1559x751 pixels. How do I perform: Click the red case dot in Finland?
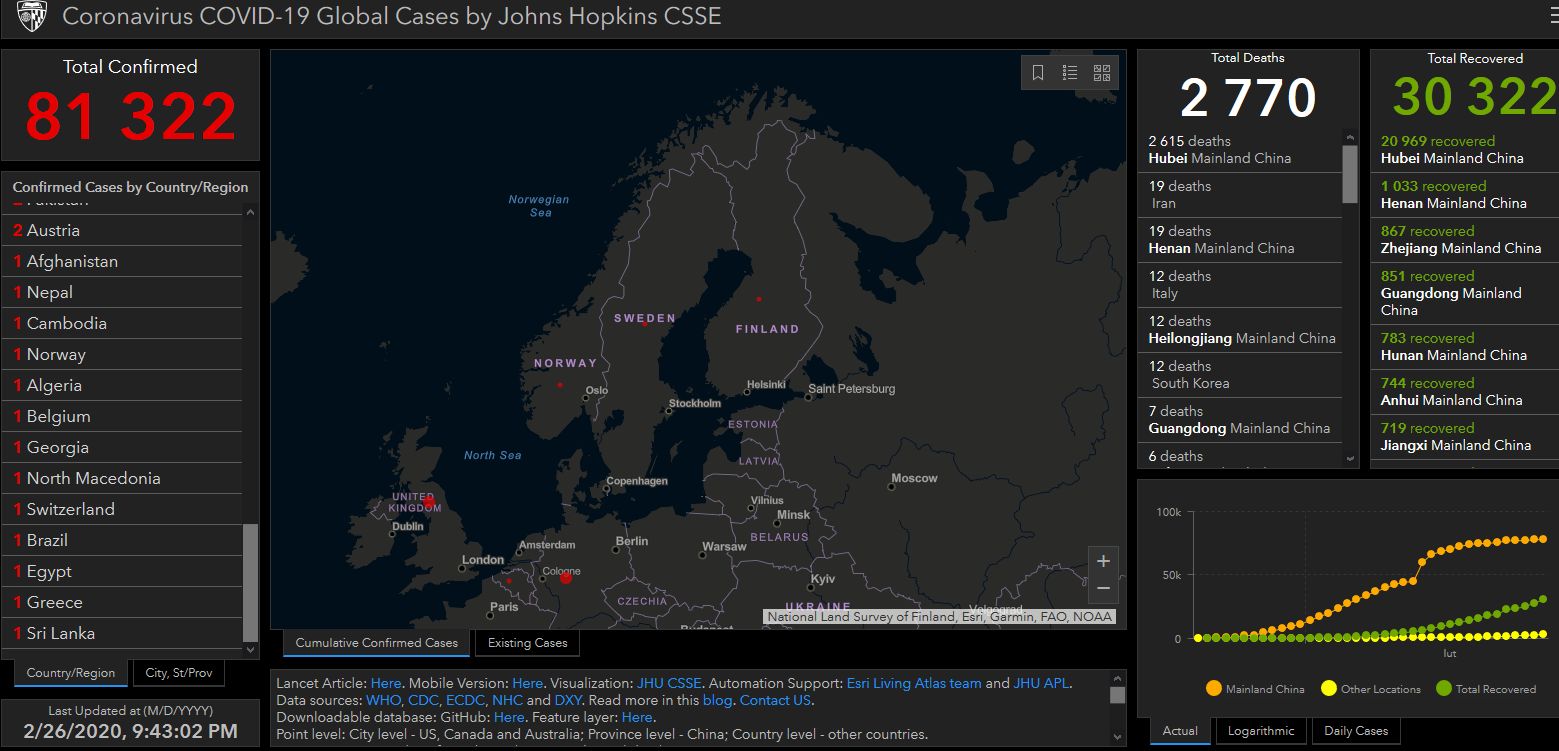tap(758, 299)
